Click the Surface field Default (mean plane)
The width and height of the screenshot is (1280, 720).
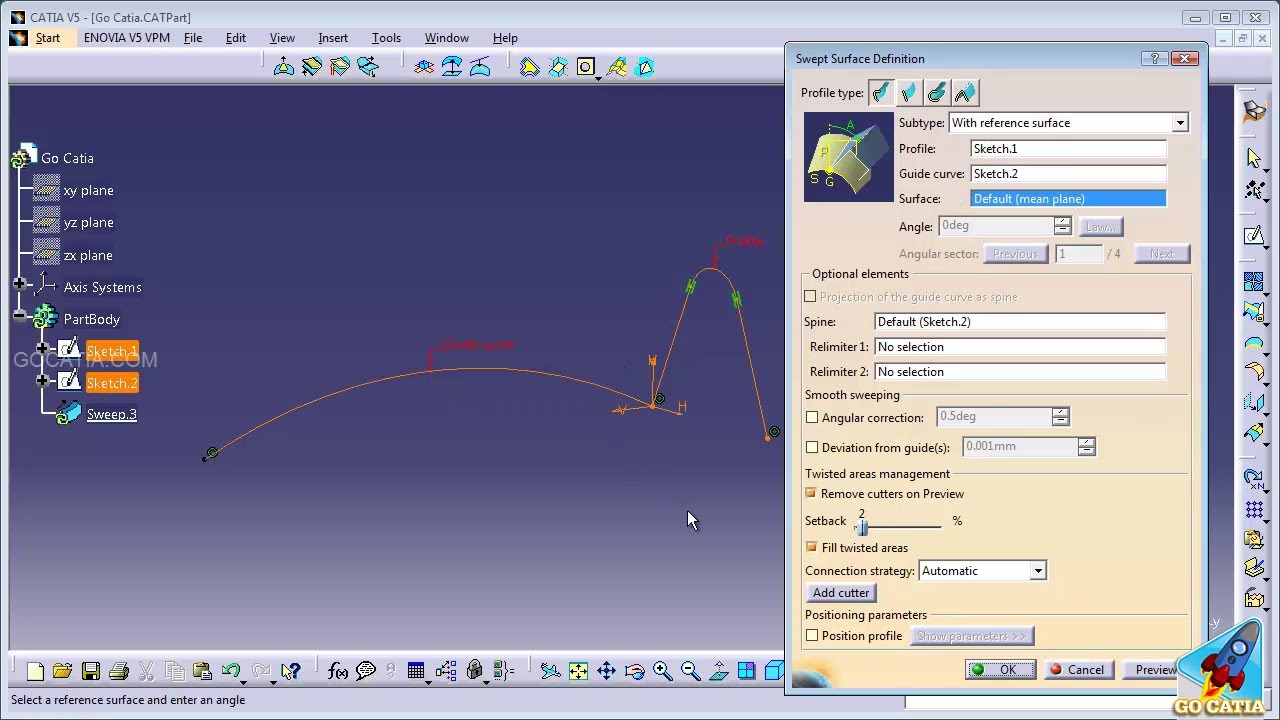pos(1068,199)
